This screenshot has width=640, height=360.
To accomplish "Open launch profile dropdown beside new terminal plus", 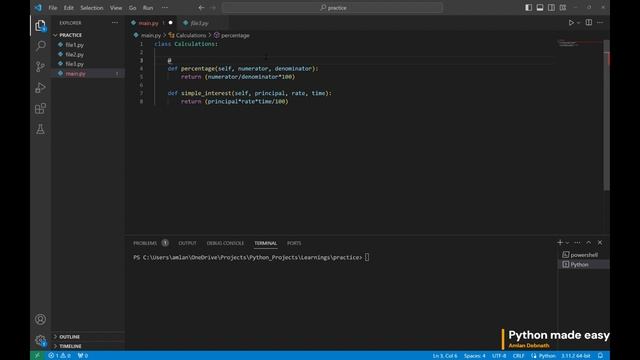I will coord(567,243).
